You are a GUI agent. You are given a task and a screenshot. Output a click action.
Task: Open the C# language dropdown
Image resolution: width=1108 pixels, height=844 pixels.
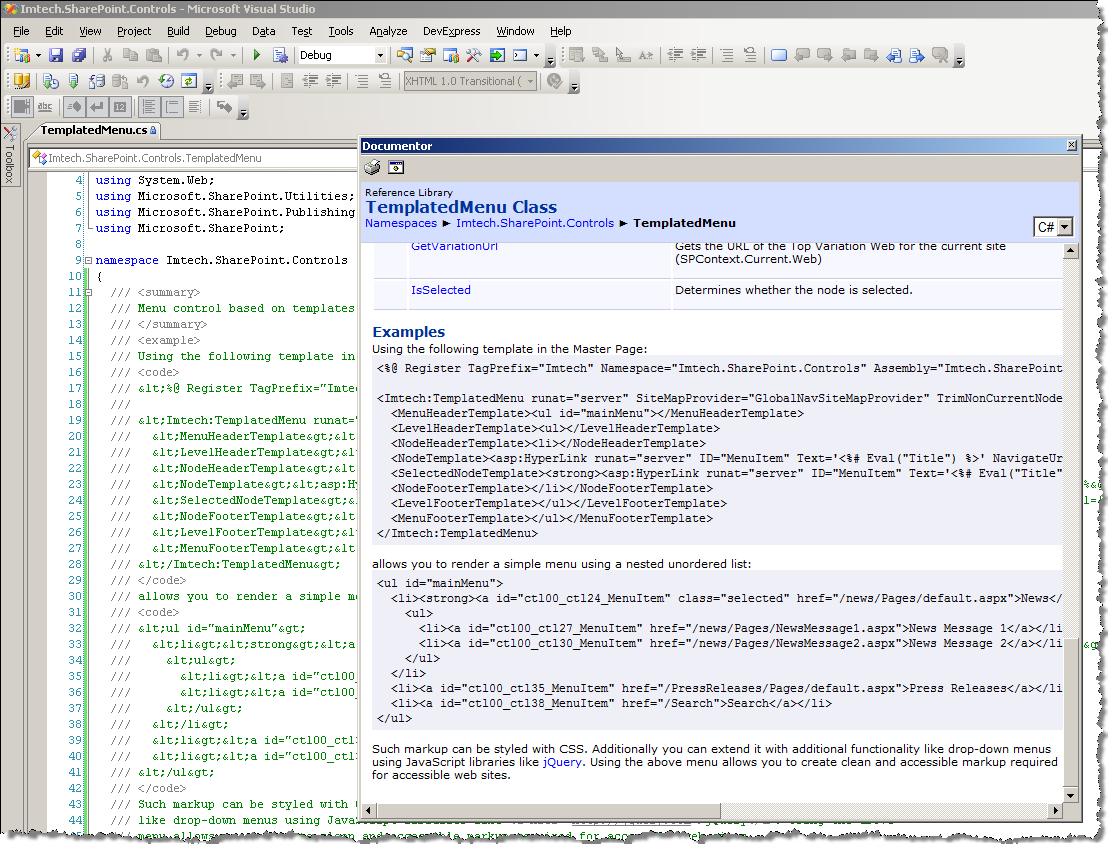pos(1053,227)
